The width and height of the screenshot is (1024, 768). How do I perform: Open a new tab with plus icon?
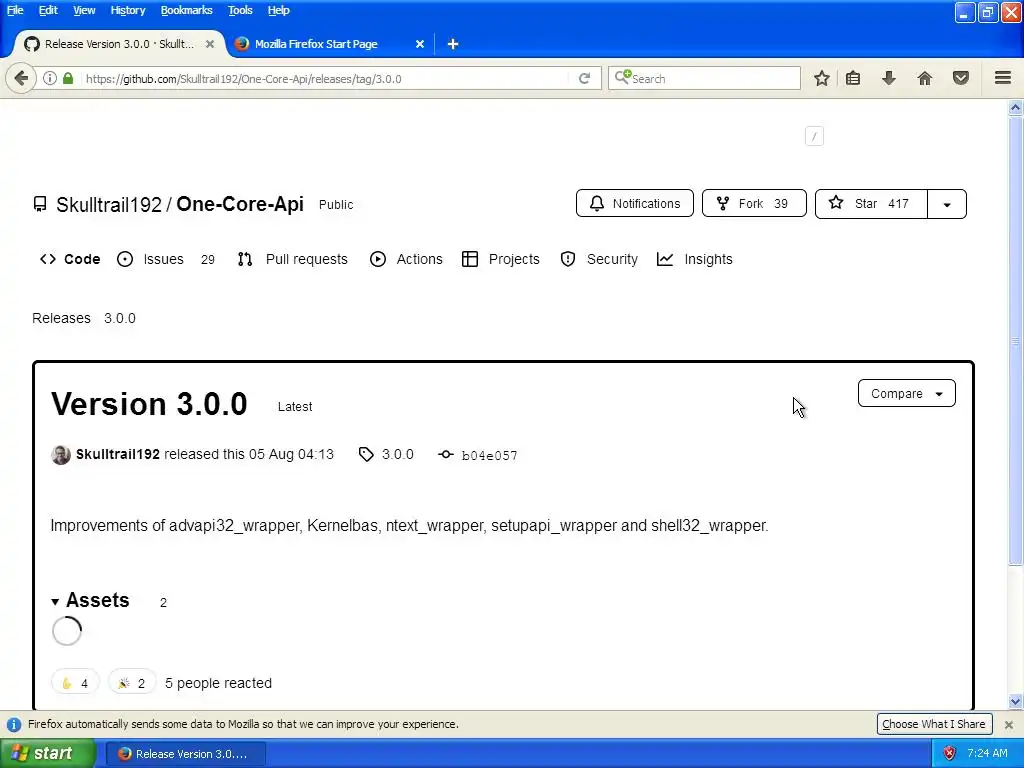point(453,44)
